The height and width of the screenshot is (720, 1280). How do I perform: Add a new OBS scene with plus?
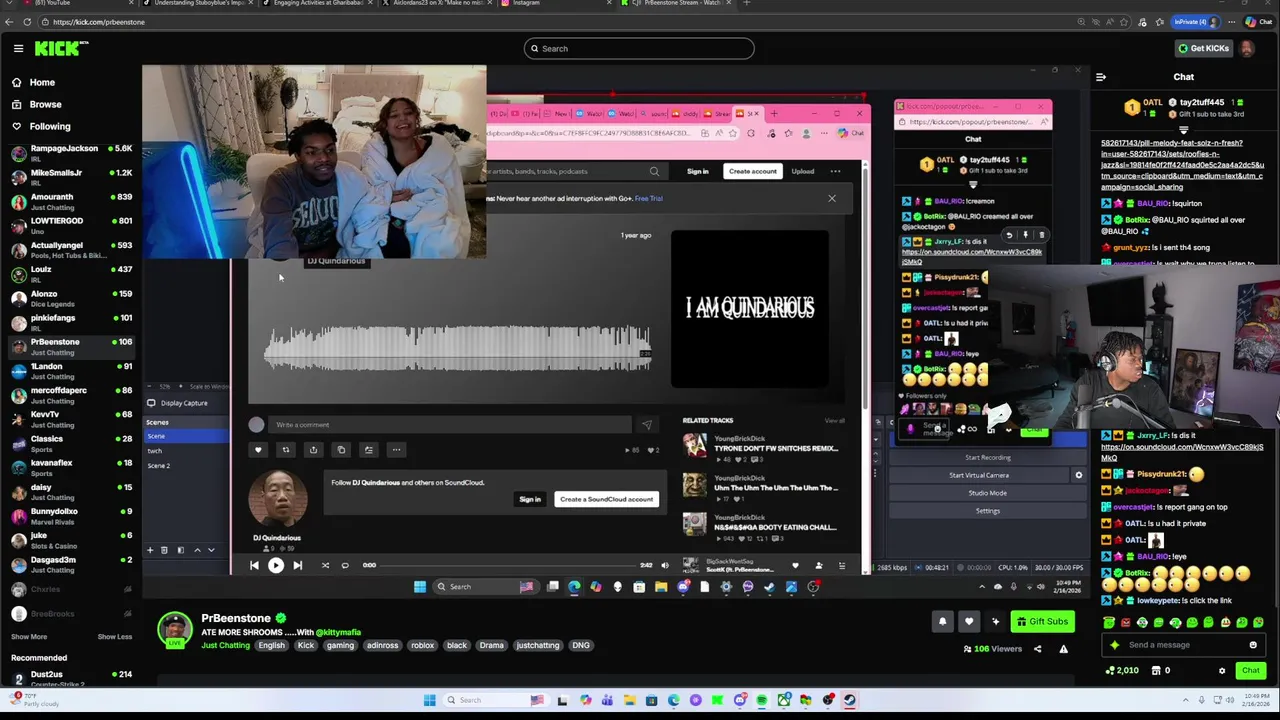[x=150, y=550]
